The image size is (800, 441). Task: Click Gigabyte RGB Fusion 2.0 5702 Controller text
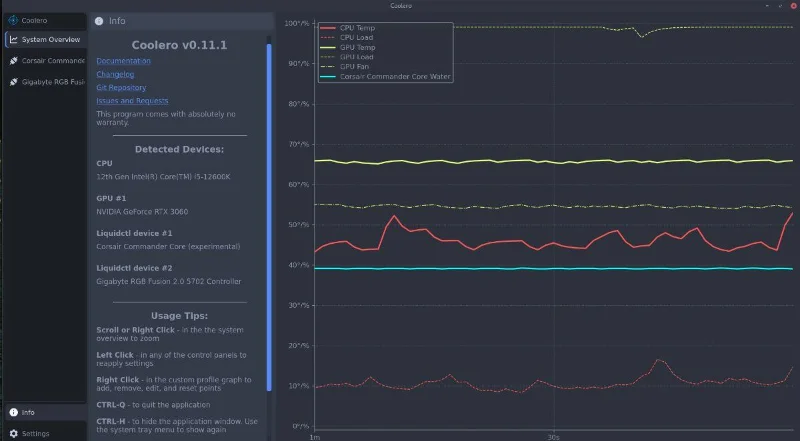(x=168, y=281)
